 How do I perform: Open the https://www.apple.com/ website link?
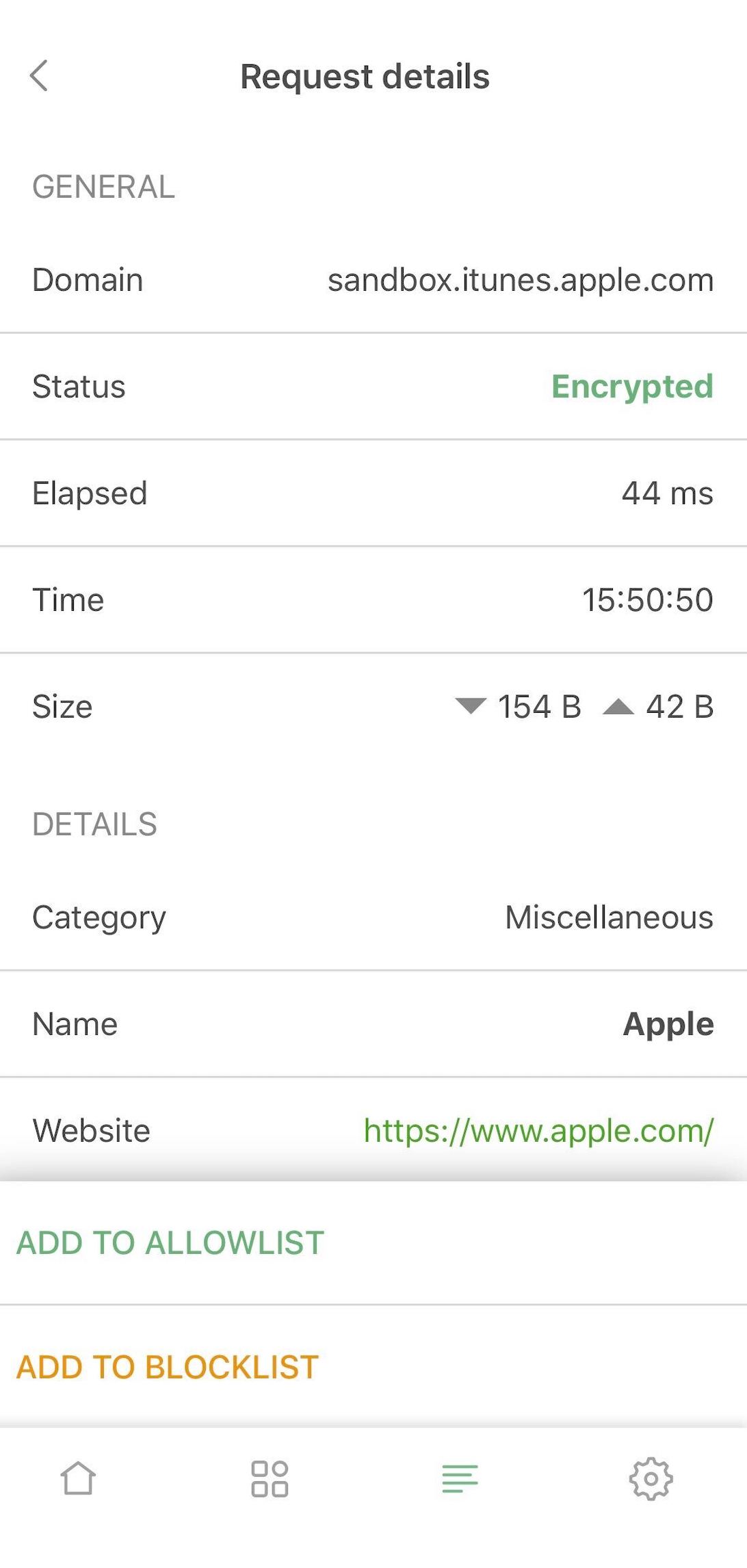tap(538, 1130)
